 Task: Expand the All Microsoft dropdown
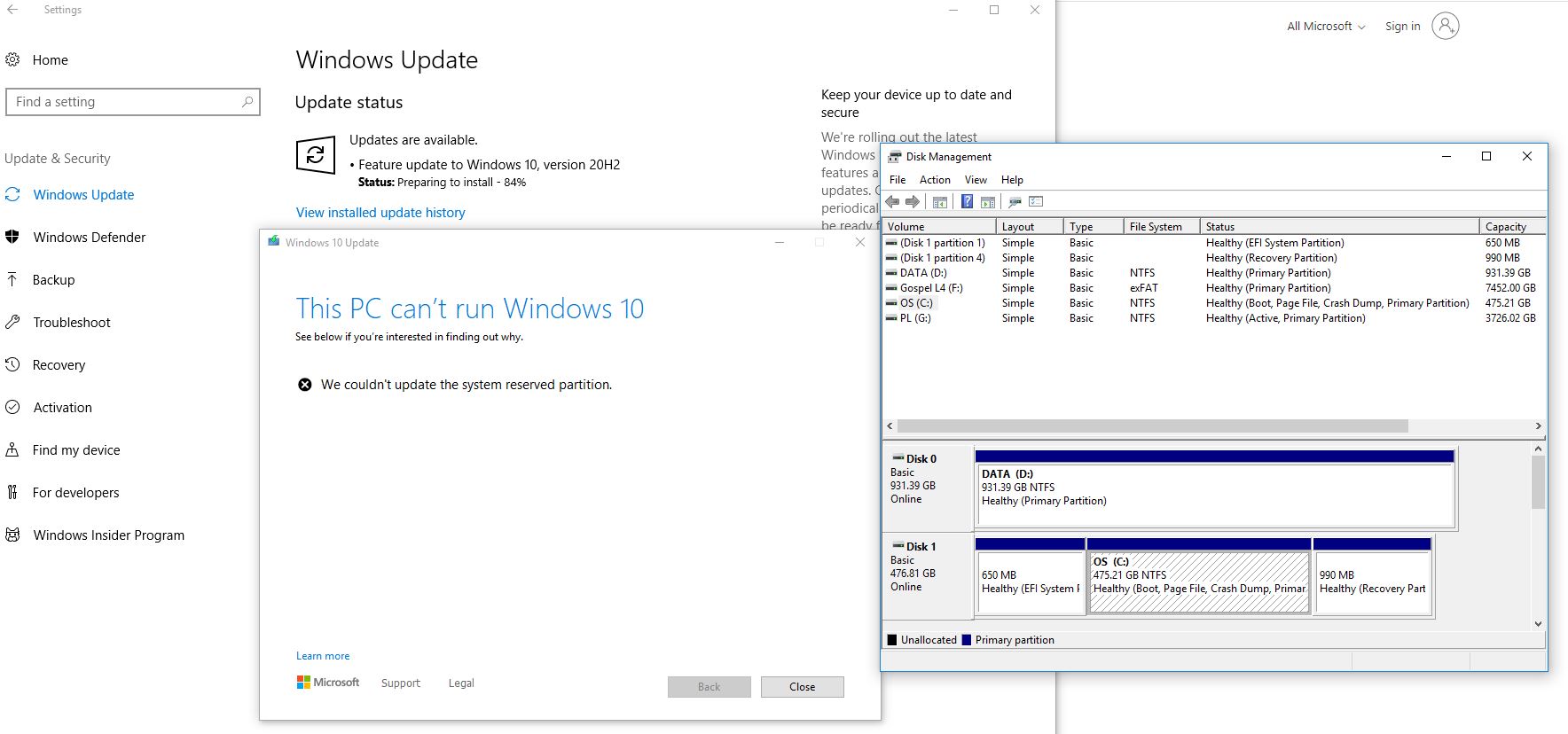tap(1326, 27)
